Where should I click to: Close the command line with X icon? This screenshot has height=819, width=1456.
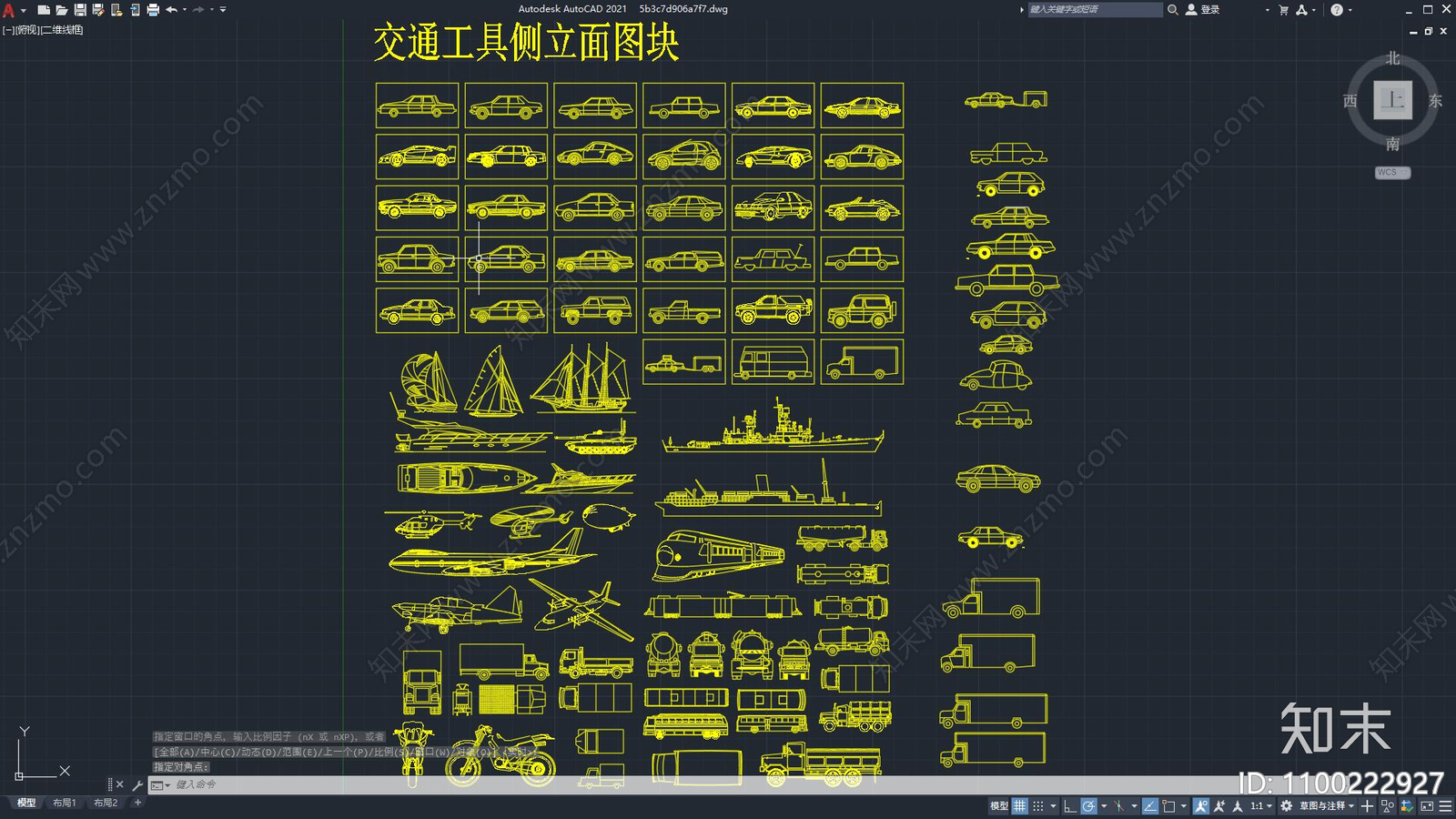click(119, 784)
